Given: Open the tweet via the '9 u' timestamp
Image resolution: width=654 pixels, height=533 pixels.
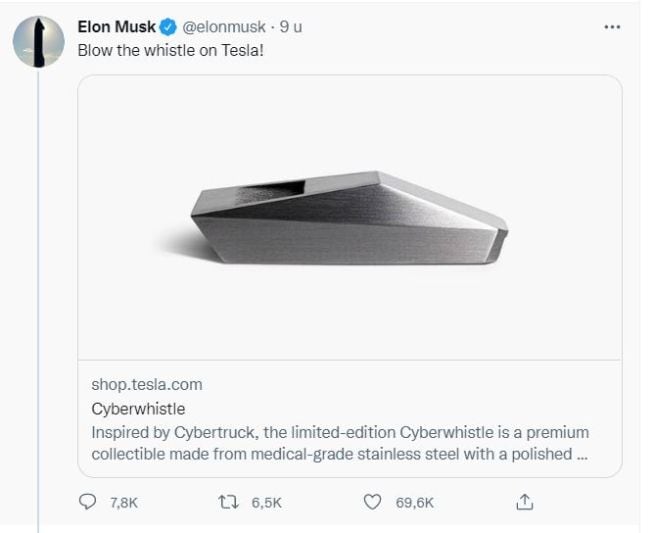Looking at the screenshot, I should coord(291,27).
